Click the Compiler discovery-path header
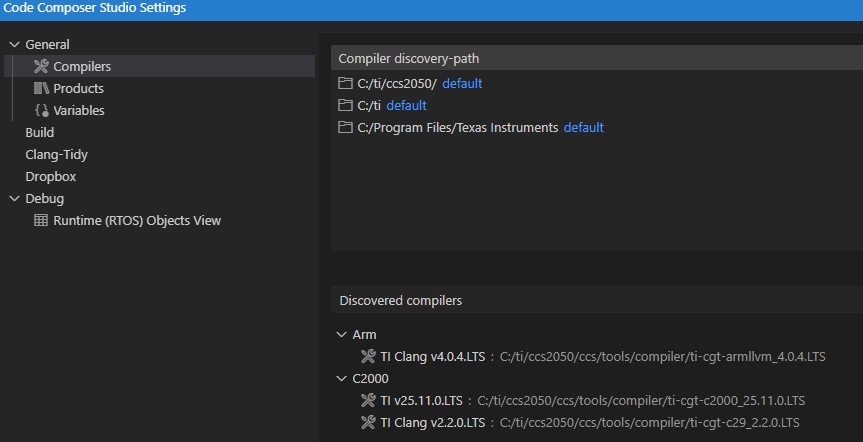The height and width of the screenshot is (442, 863). tap(409, 59)
